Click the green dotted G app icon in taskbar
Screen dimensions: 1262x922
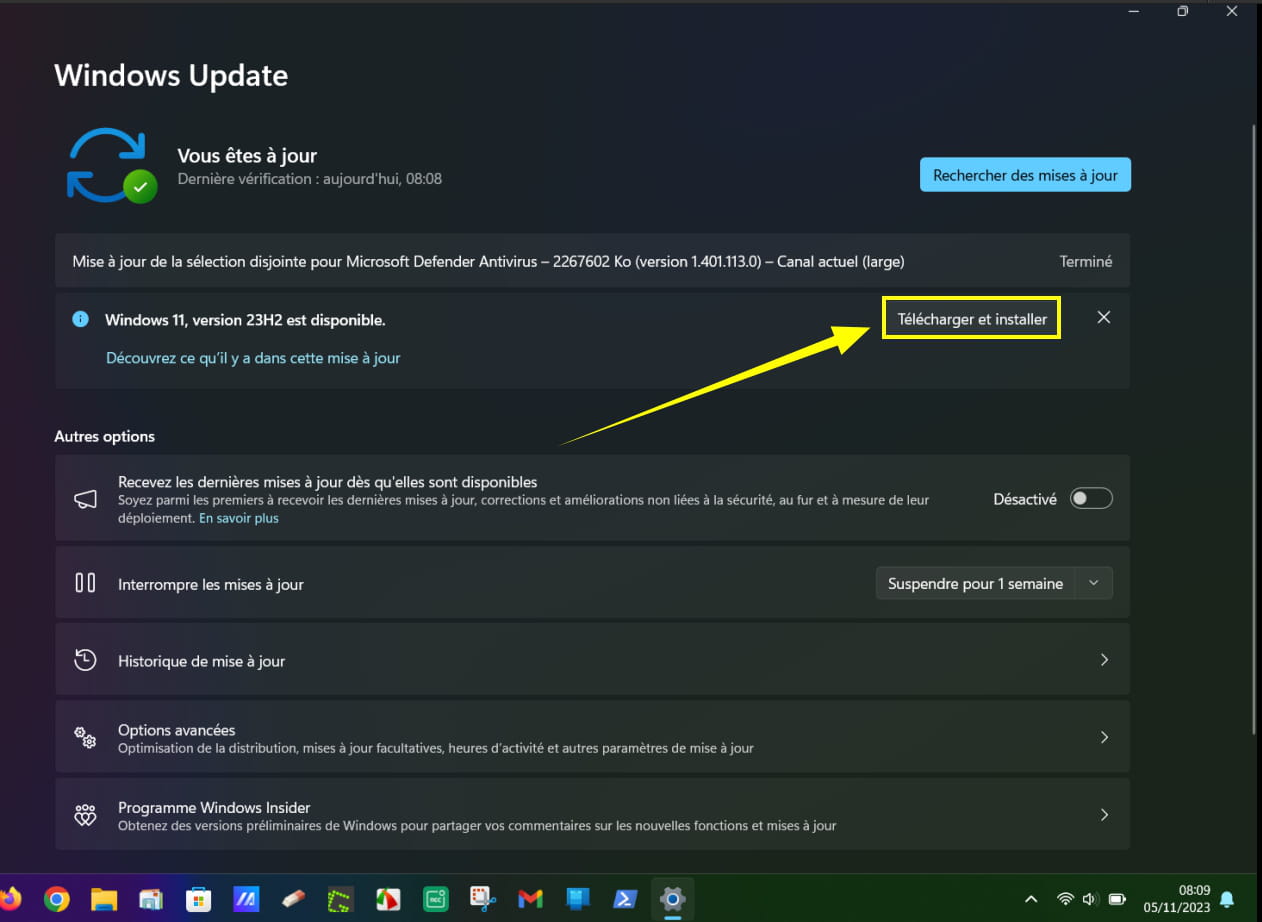[340, 899]
